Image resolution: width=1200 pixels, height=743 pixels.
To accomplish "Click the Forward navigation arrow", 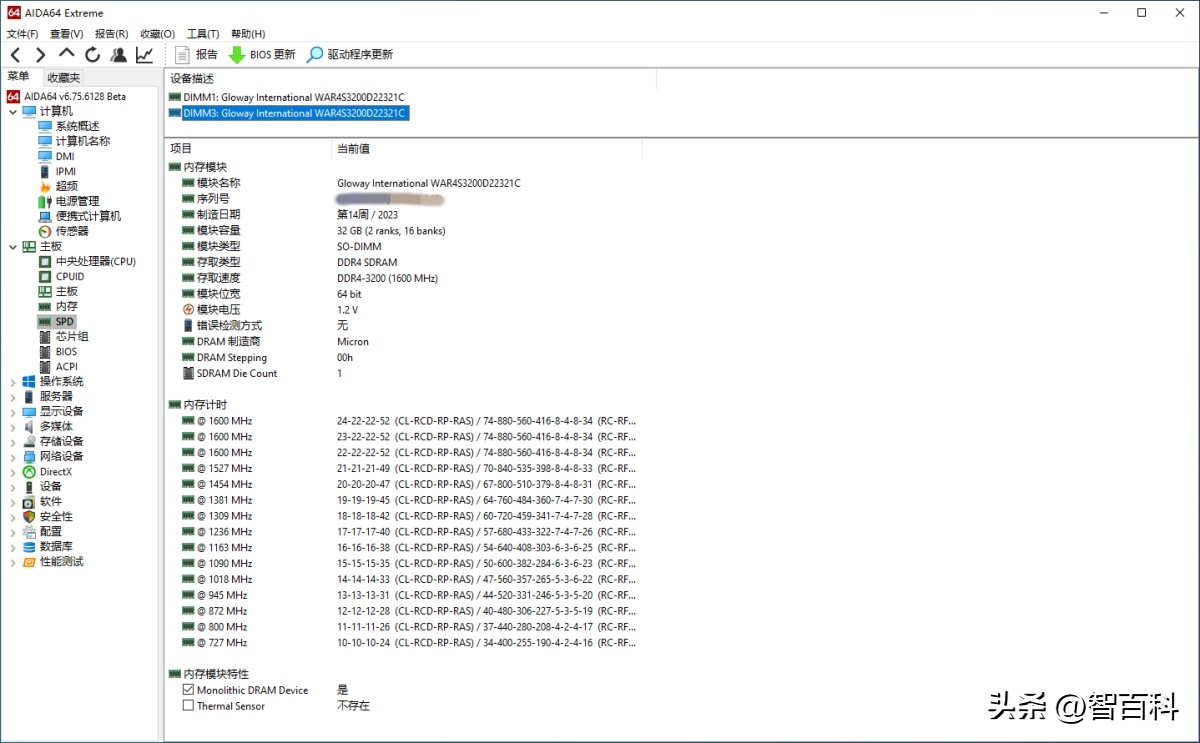I will tap(41, 55).
